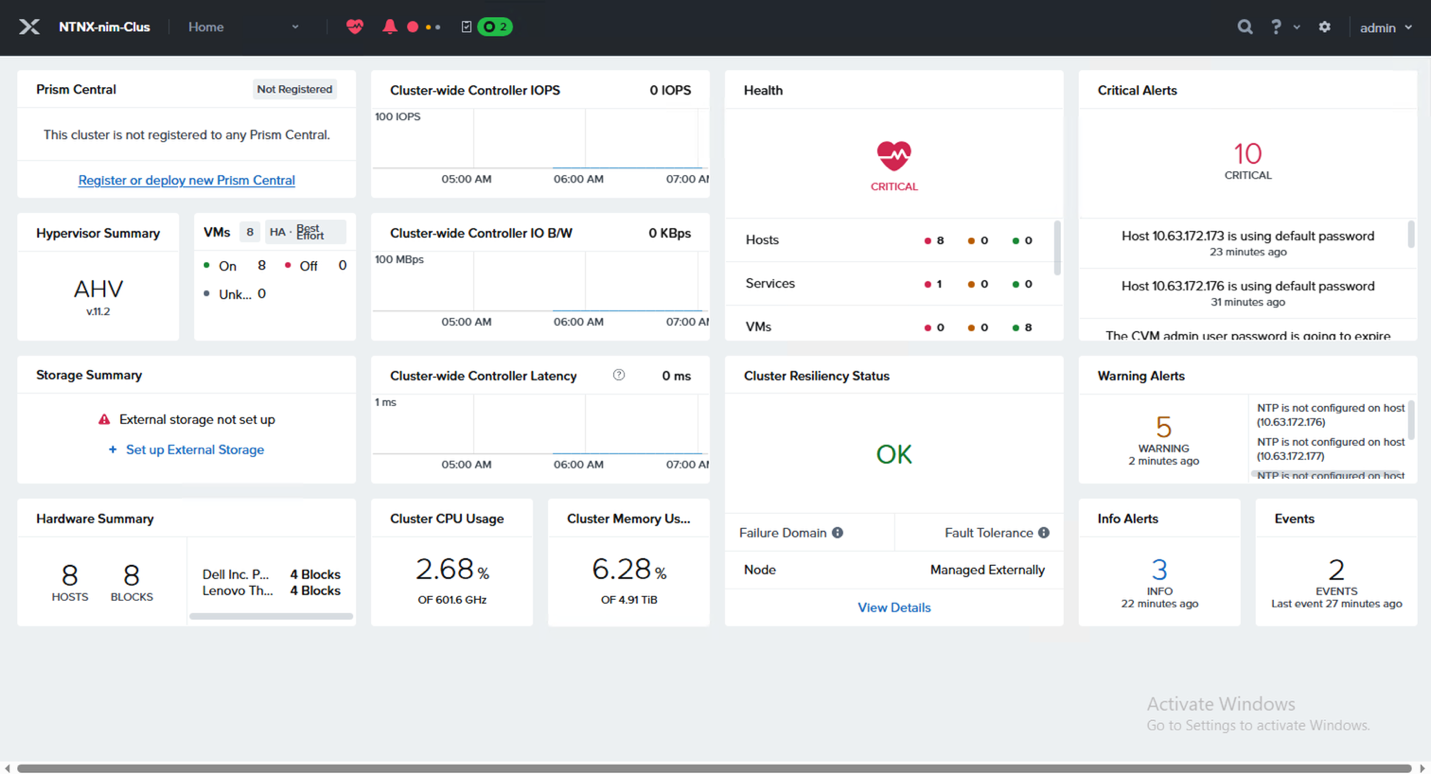Click the VMs count badge showing 8
1431x774 pixels.
click(250, 232)
